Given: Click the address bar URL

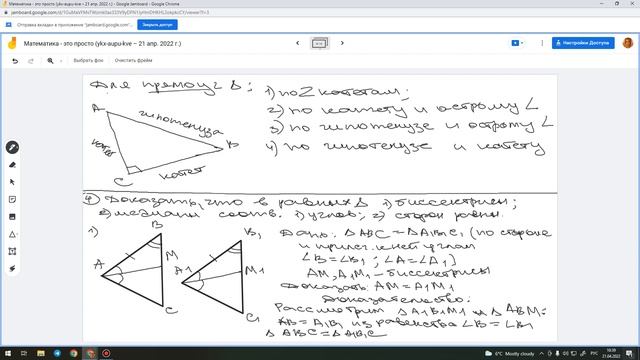Looking at the screenshot, I should coord(110,12).
